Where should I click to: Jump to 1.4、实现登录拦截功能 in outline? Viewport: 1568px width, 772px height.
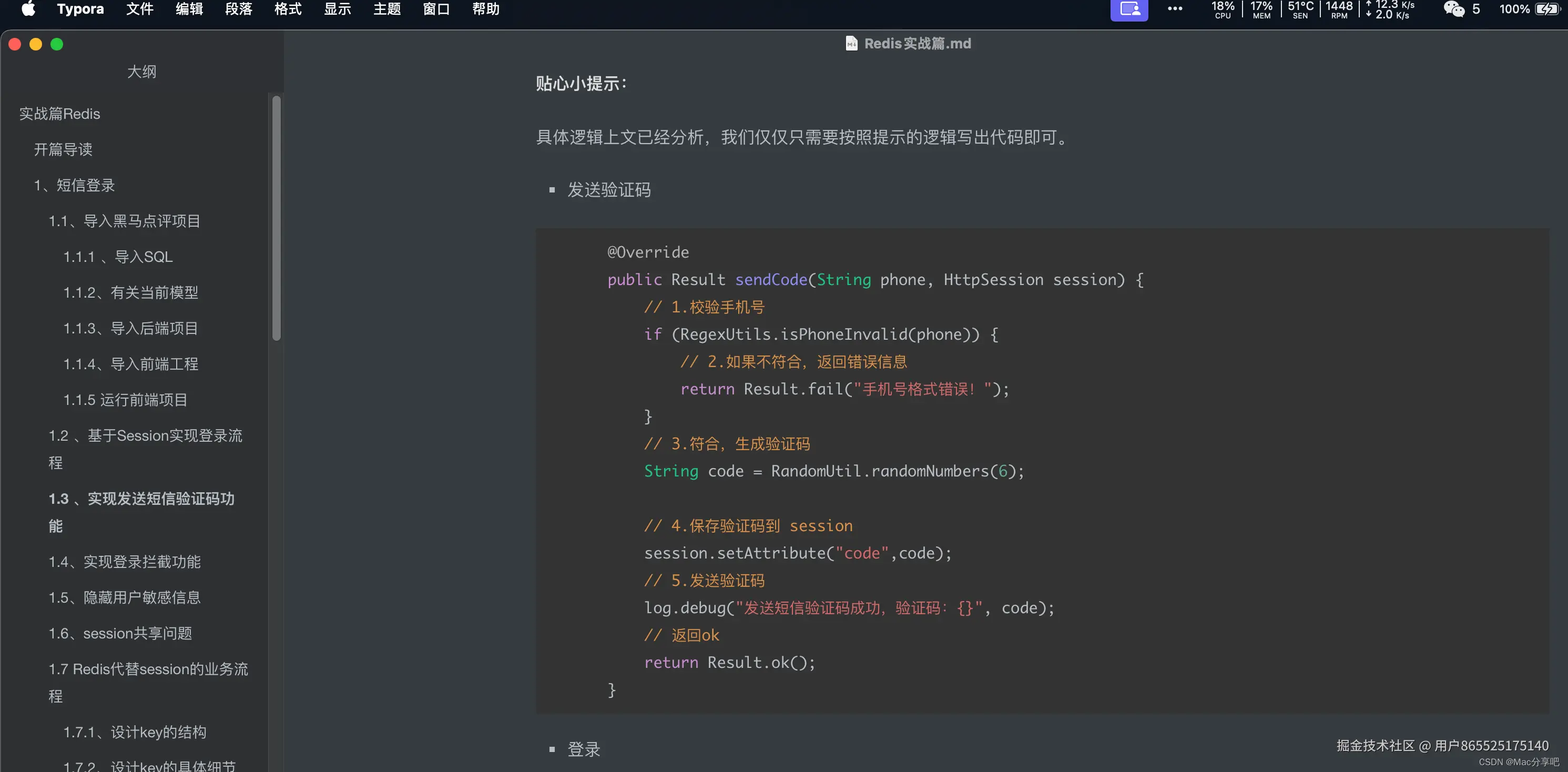click(x=124, y=561)
